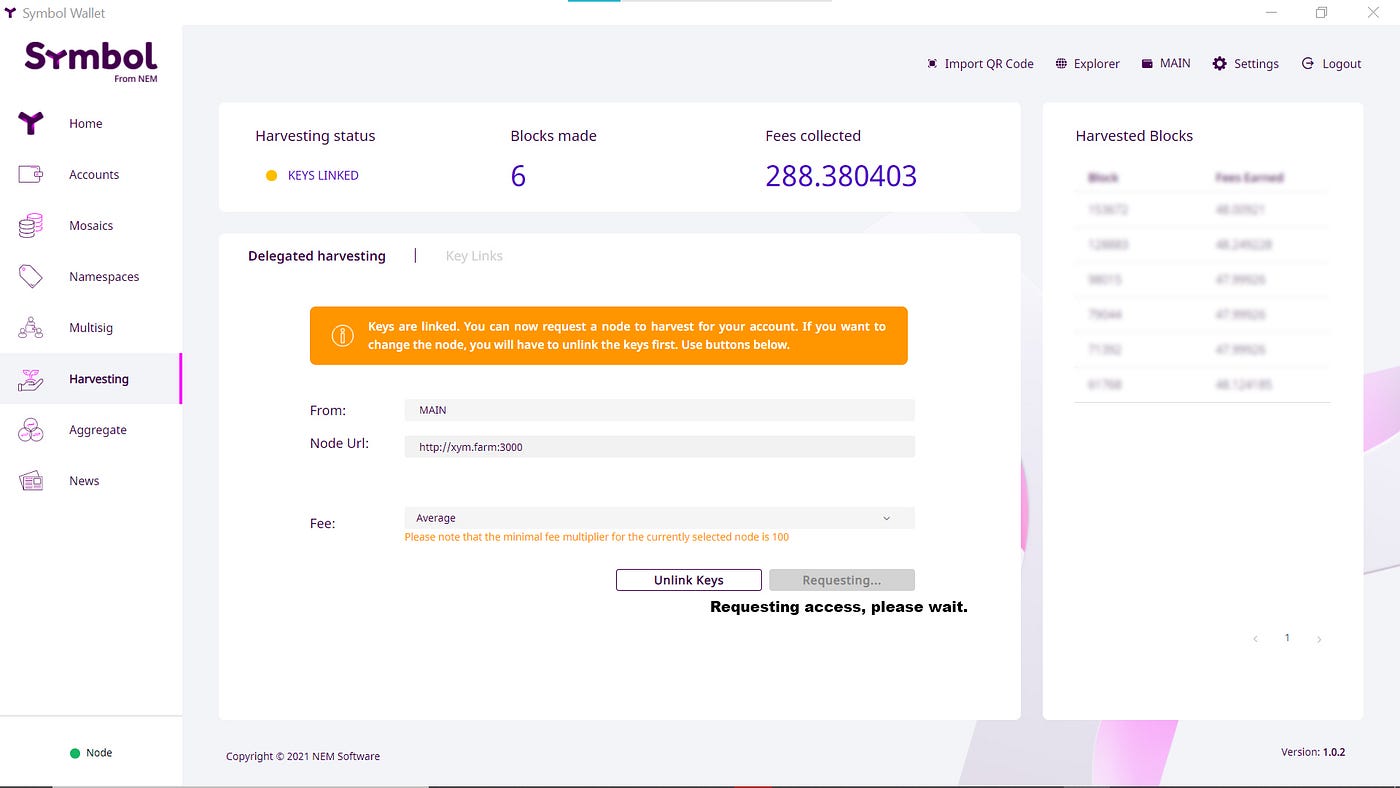The height and width of the screenshot is (788, 1400).
Task: Click the Copyright 2021 NEM Software text
Action: point(303,756)
